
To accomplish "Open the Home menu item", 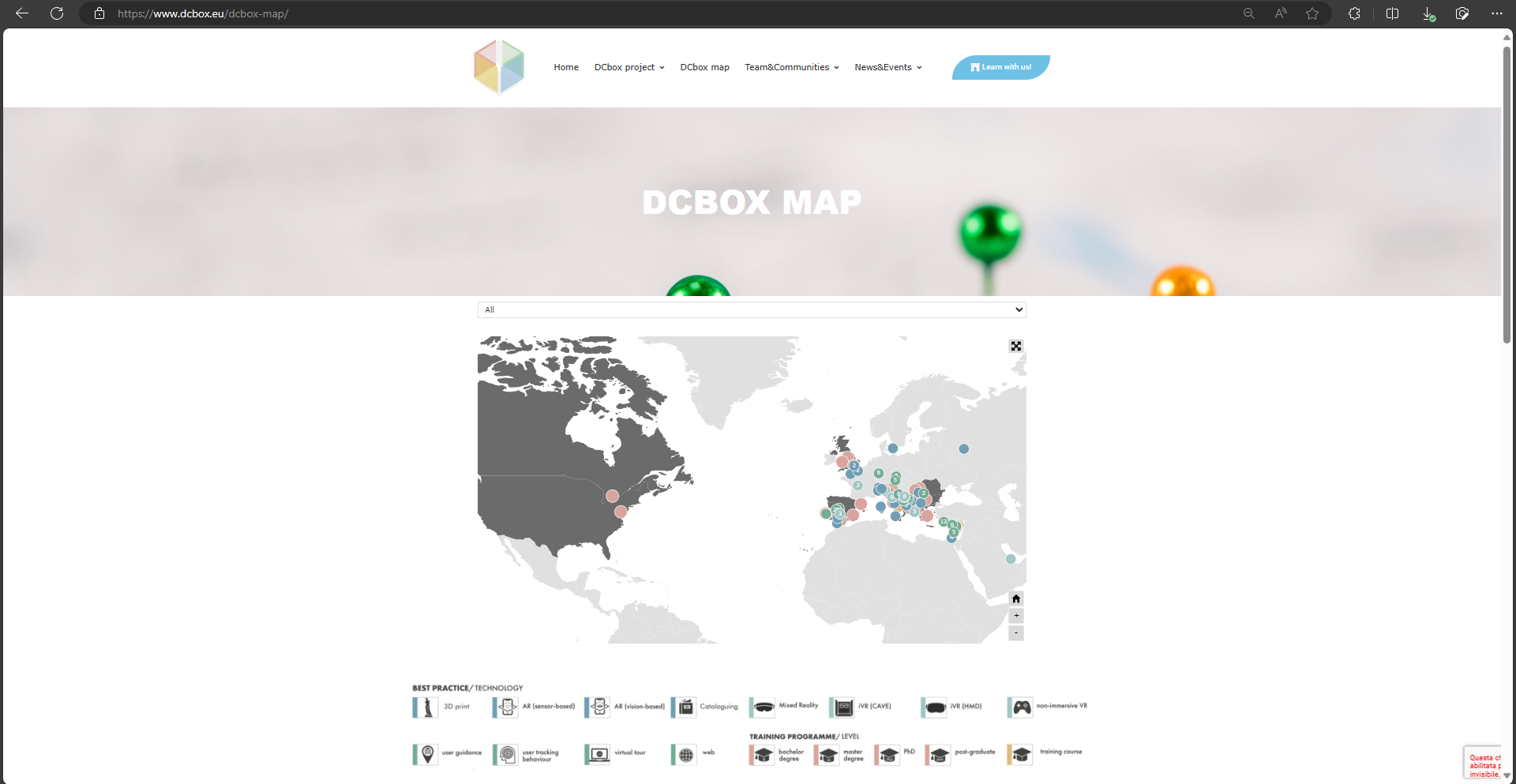I will pyautogui.click(x=566, y=67).
